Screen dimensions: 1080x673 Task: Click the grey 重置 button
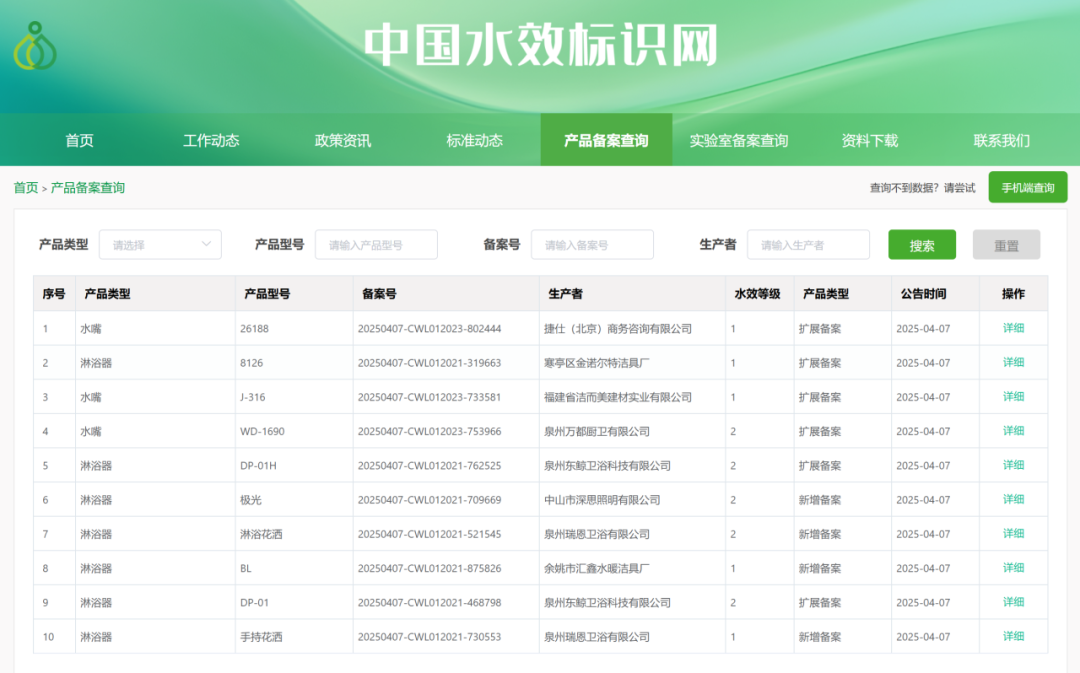point(1006,245)
